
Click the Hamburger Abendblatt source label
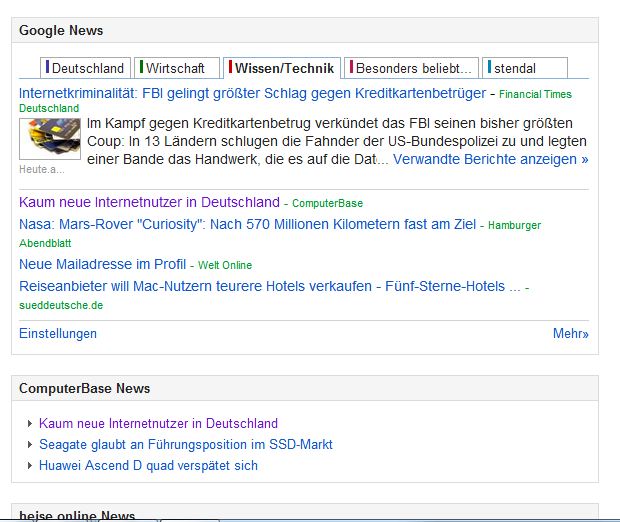pos(514,225)
